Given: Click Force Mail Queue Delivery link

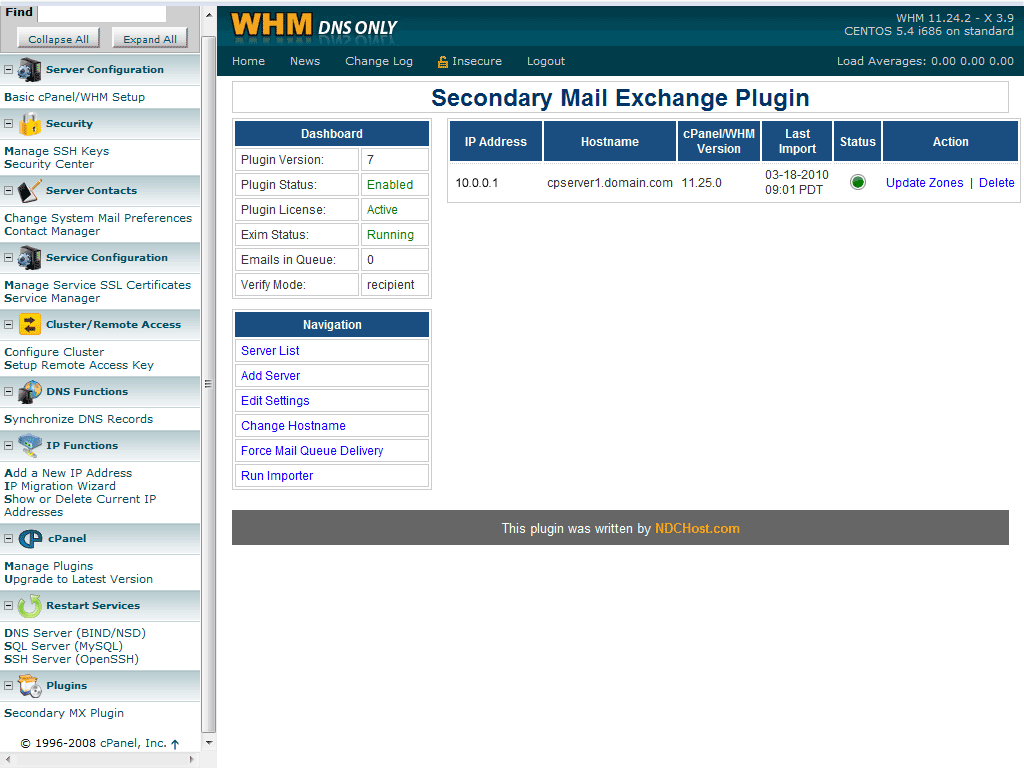Looking at the screenshot, I should pyautogui.click(x=312, y=451).
